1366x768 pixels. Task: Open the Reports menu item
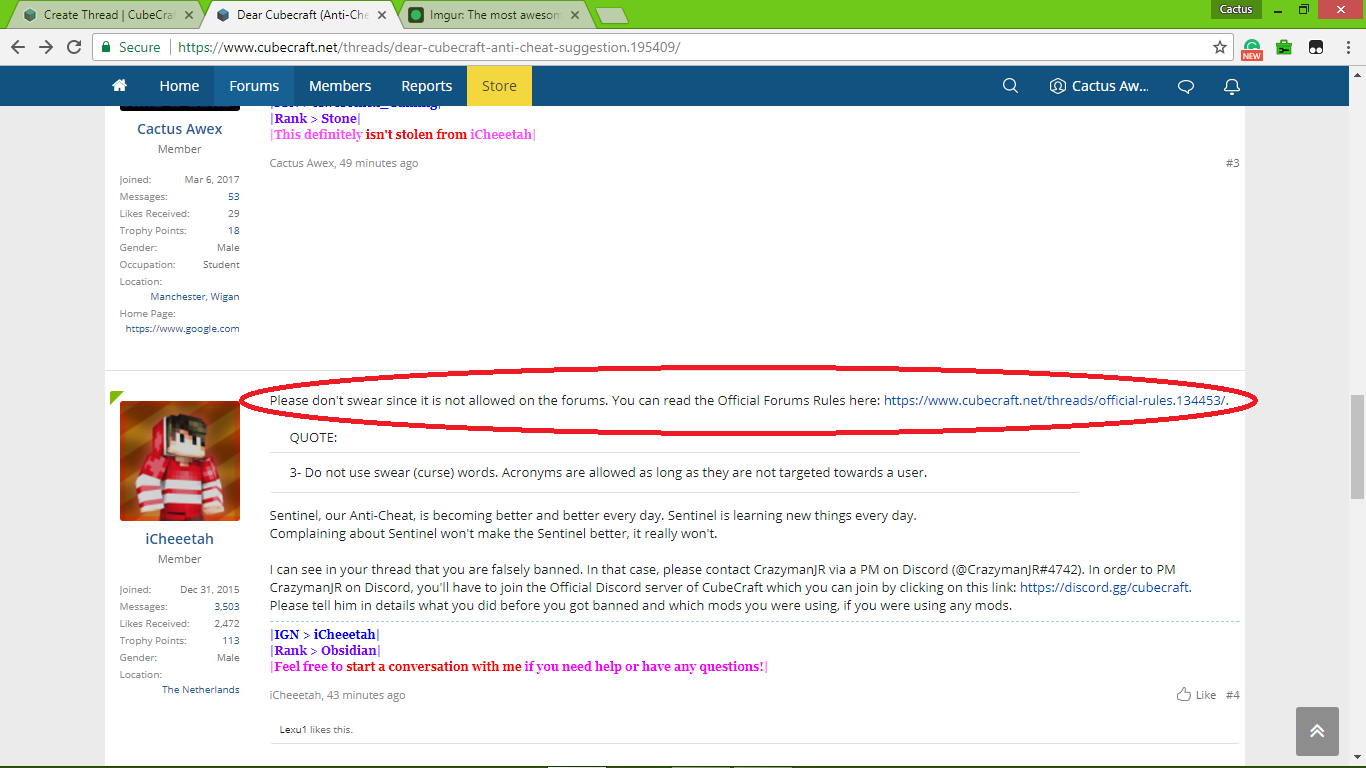[x=427, y=86]
